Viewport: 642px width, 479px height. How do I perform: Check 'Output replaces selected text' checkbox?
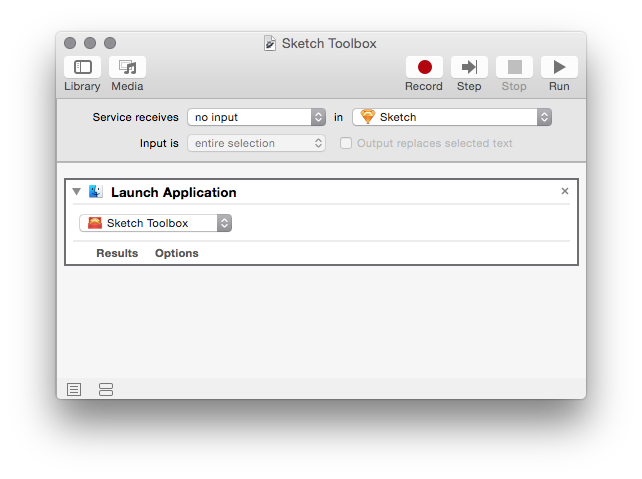[x=346, y=143]
